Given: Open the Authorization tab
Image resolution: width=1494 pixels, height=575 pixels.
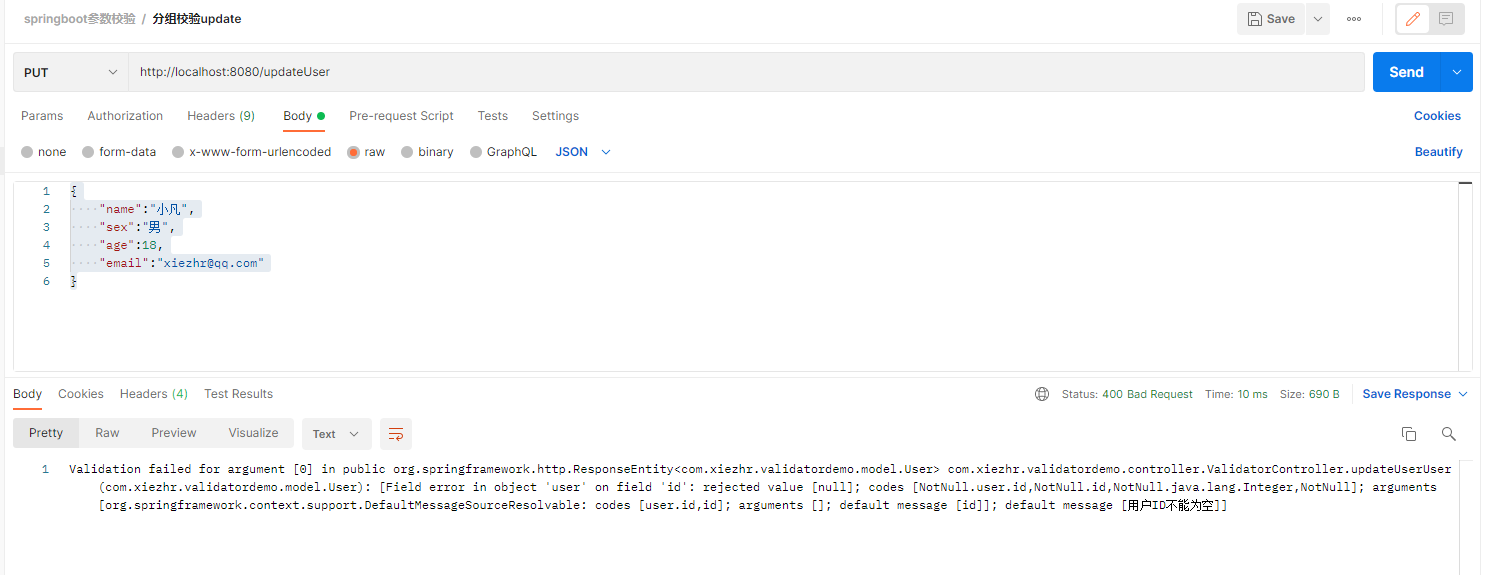Looking at the screenshot, I should point(125,116).
